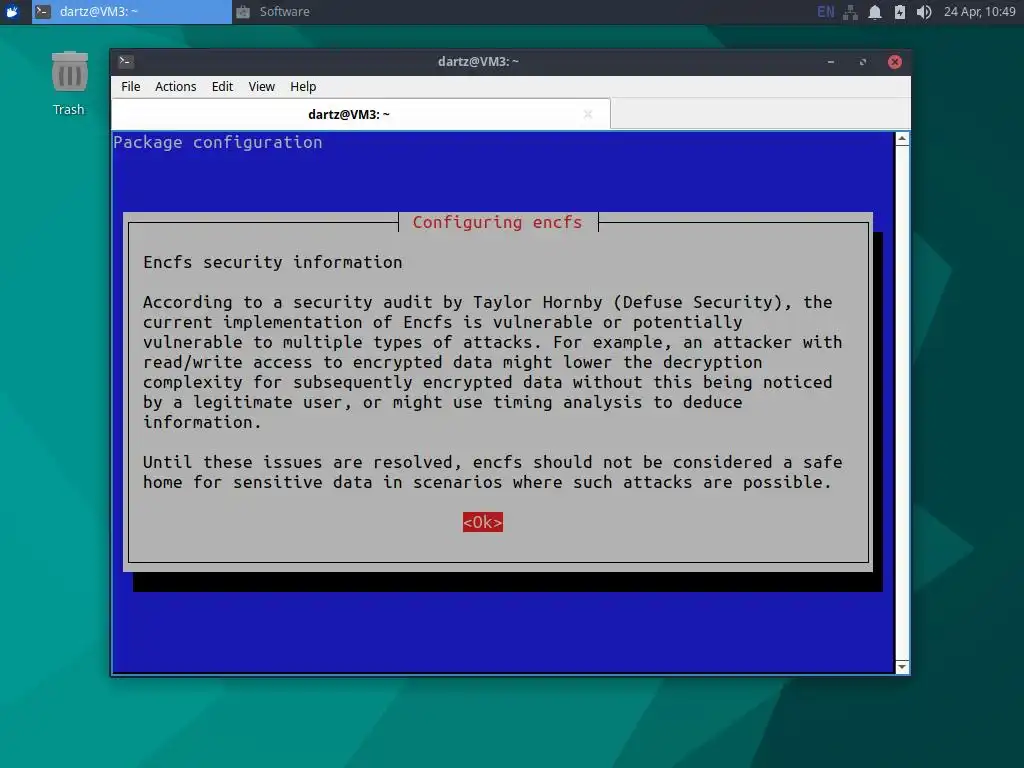Open the Edit menu
Image resolution: width=1024 pixels, height=768 pixels.
(x=222, y=86)
